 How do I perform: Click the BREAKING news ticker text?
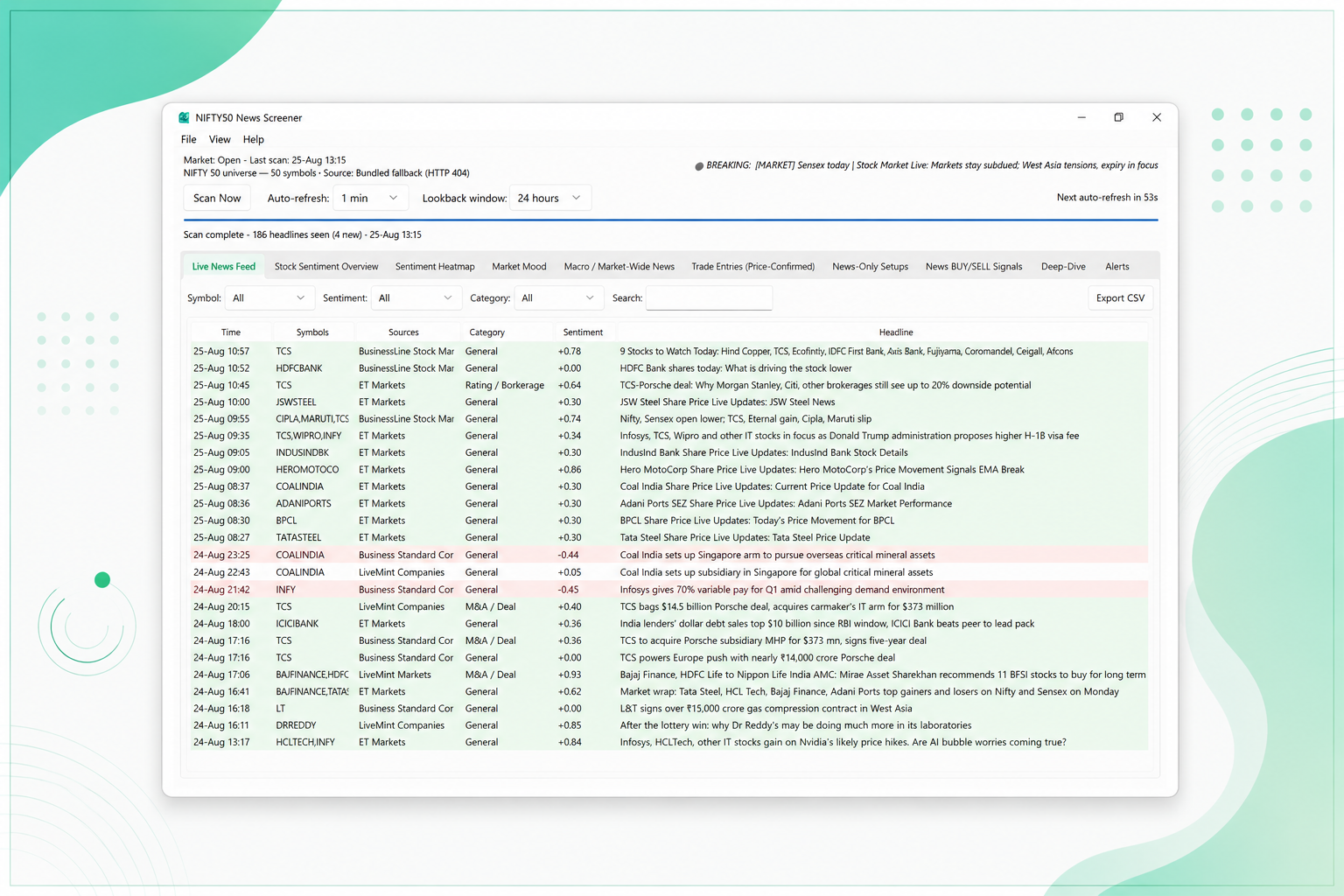pos(927,165)
